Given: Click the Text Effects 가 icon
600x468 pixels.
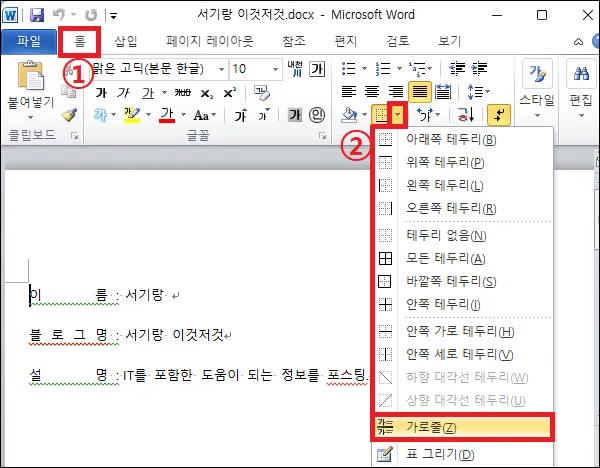Looking at the screenshot, I should point(100,115).
